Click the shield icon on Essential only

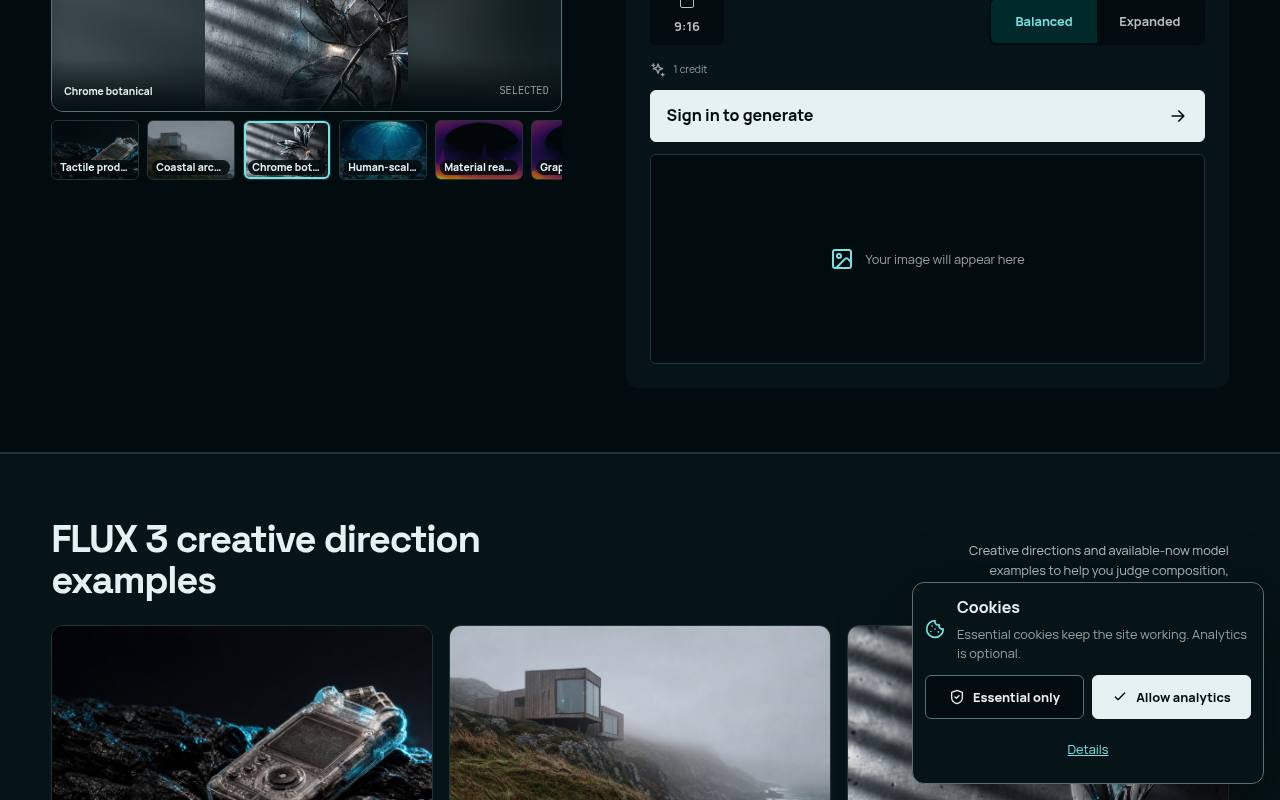pos(957,697)
